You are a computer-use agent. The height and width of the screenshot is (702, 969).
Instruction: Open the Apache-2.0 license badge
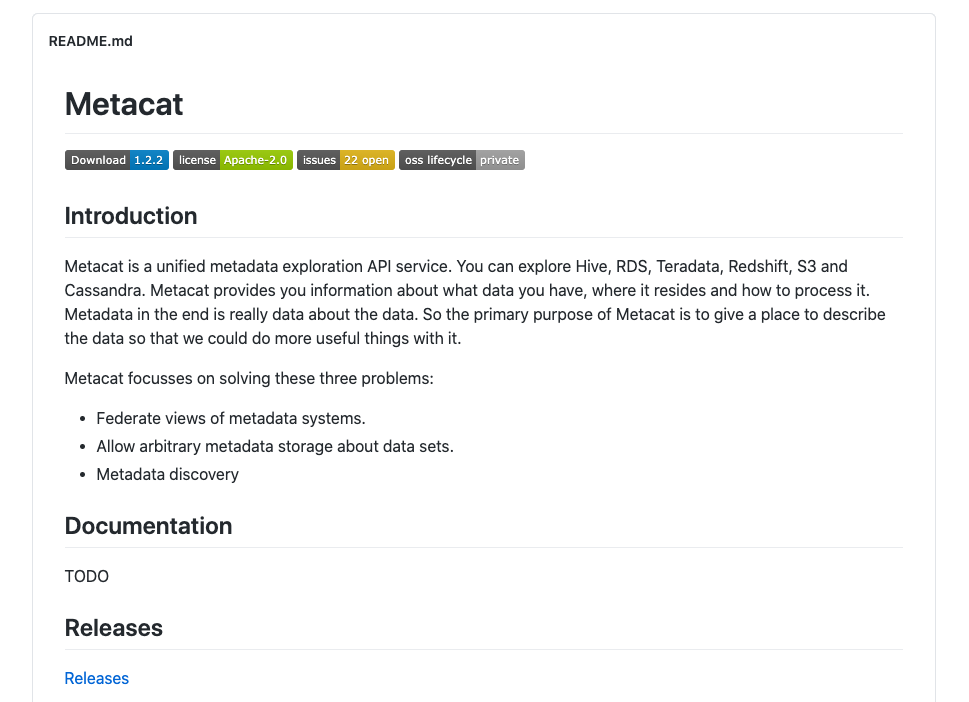(x=233, y=160)
